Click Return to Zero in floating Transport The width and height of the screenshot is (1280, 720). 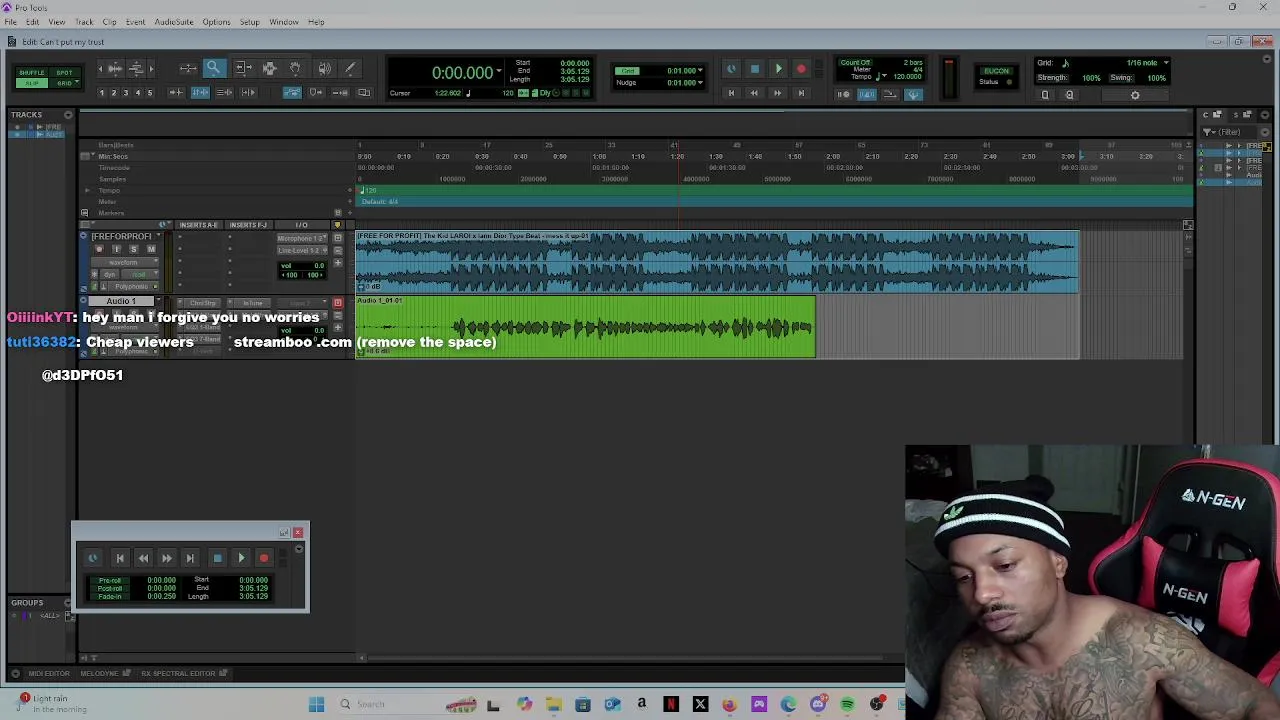(x=119, y=558)
